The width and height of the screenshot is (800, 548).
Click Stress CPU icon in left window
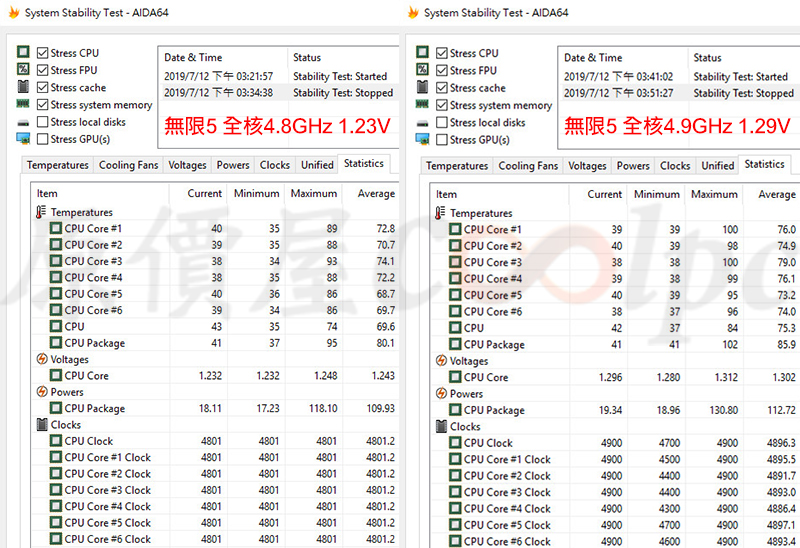(23, 52)
